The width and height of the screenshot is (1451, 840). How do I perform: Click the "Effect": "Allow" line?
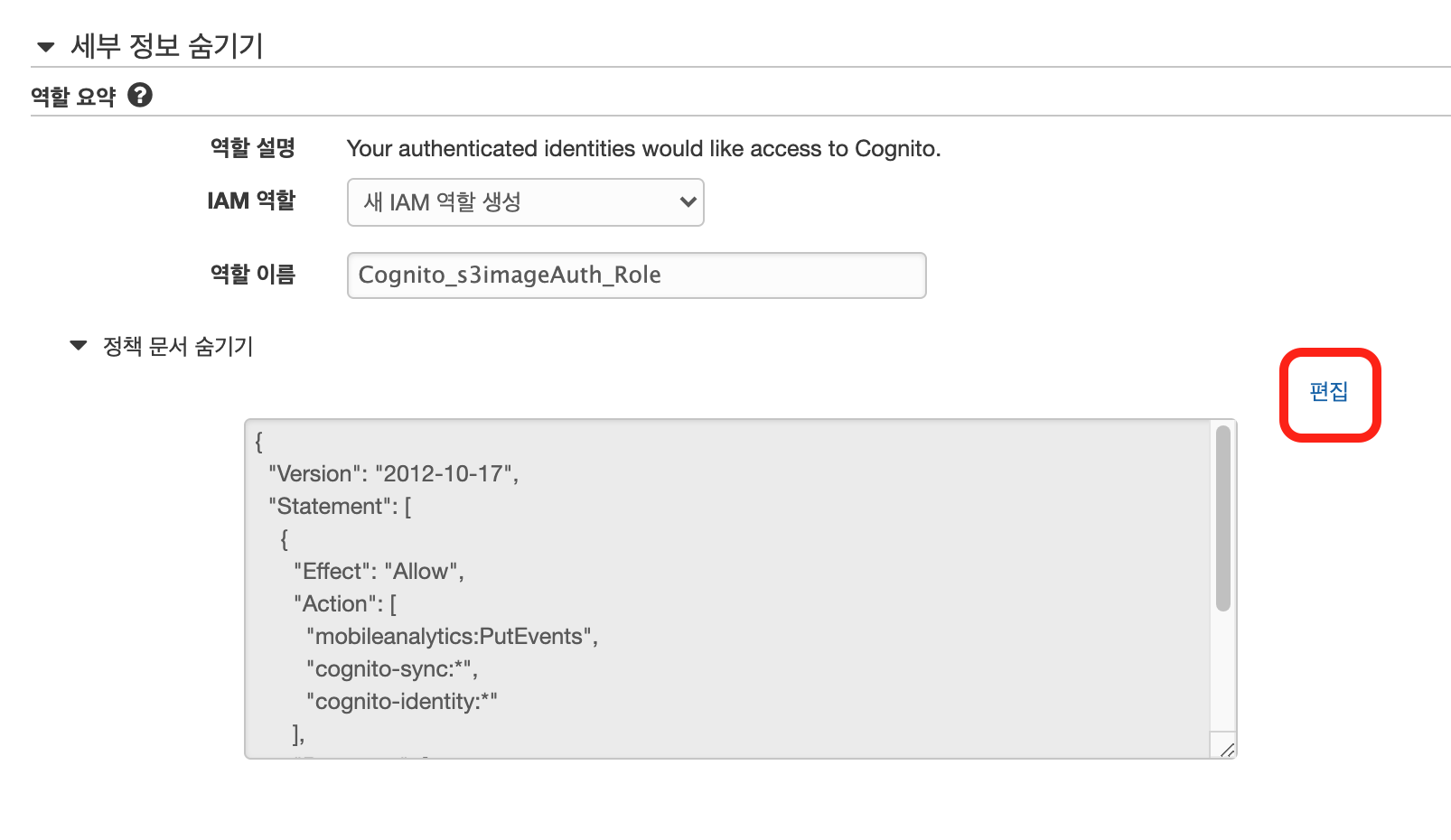pos(379,571)
